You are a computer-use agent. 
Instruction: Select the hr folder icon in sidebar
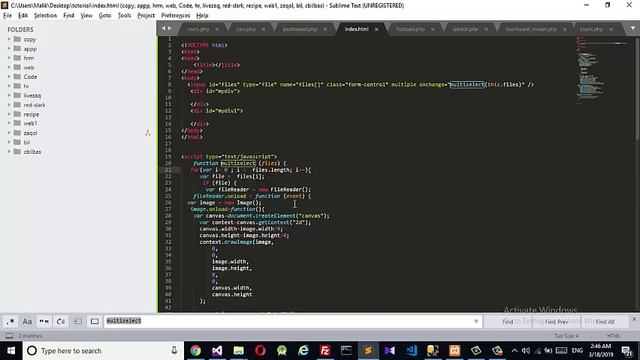click(x=17, y=86)
